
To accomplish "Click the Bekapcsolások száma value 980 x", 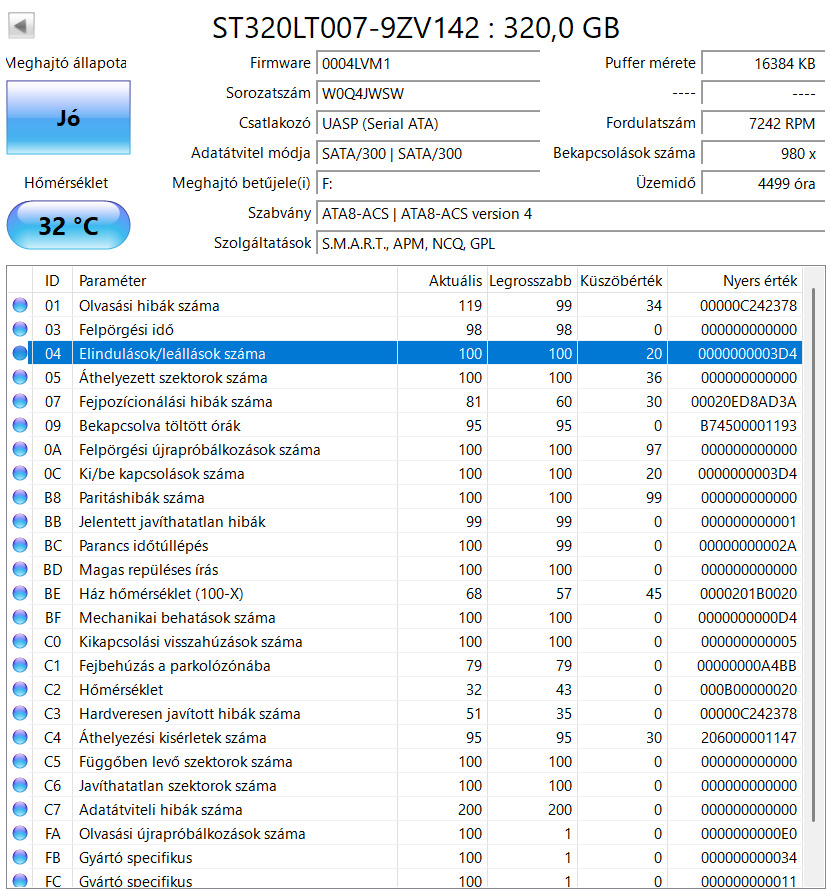I will [763, 153].
